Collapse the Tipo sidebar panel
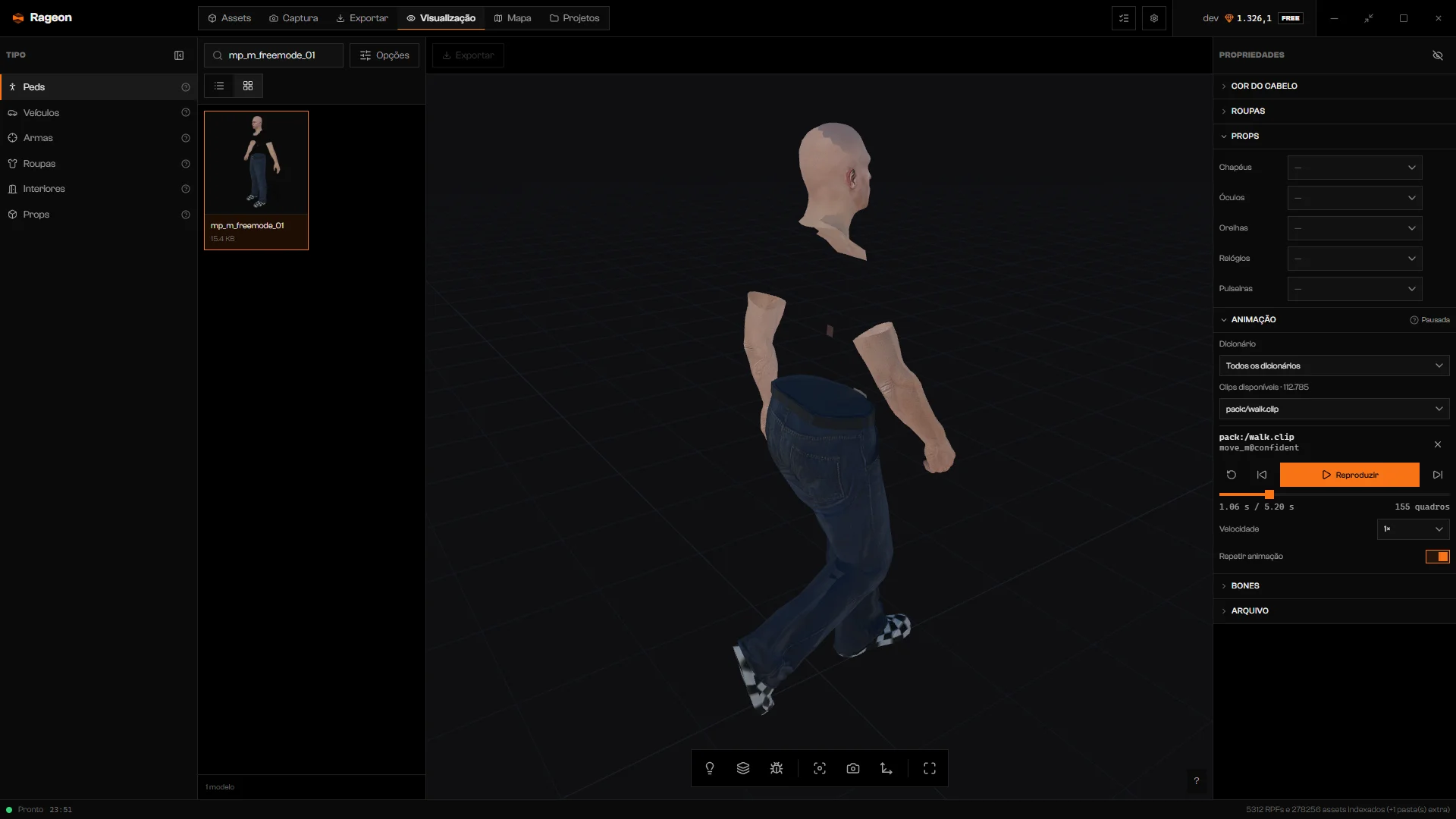 coord(179,55)
